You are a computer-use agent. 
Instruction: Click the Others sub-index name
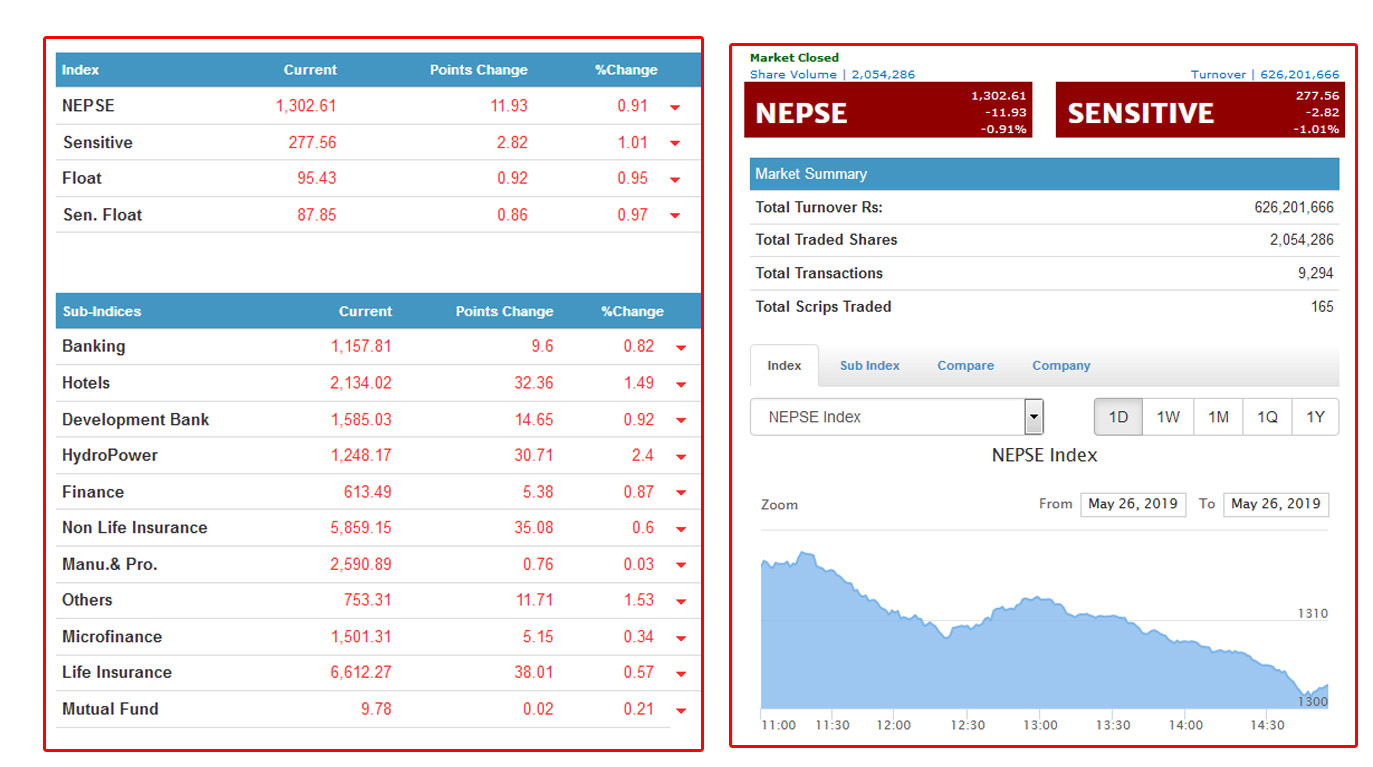pos(87,600)
